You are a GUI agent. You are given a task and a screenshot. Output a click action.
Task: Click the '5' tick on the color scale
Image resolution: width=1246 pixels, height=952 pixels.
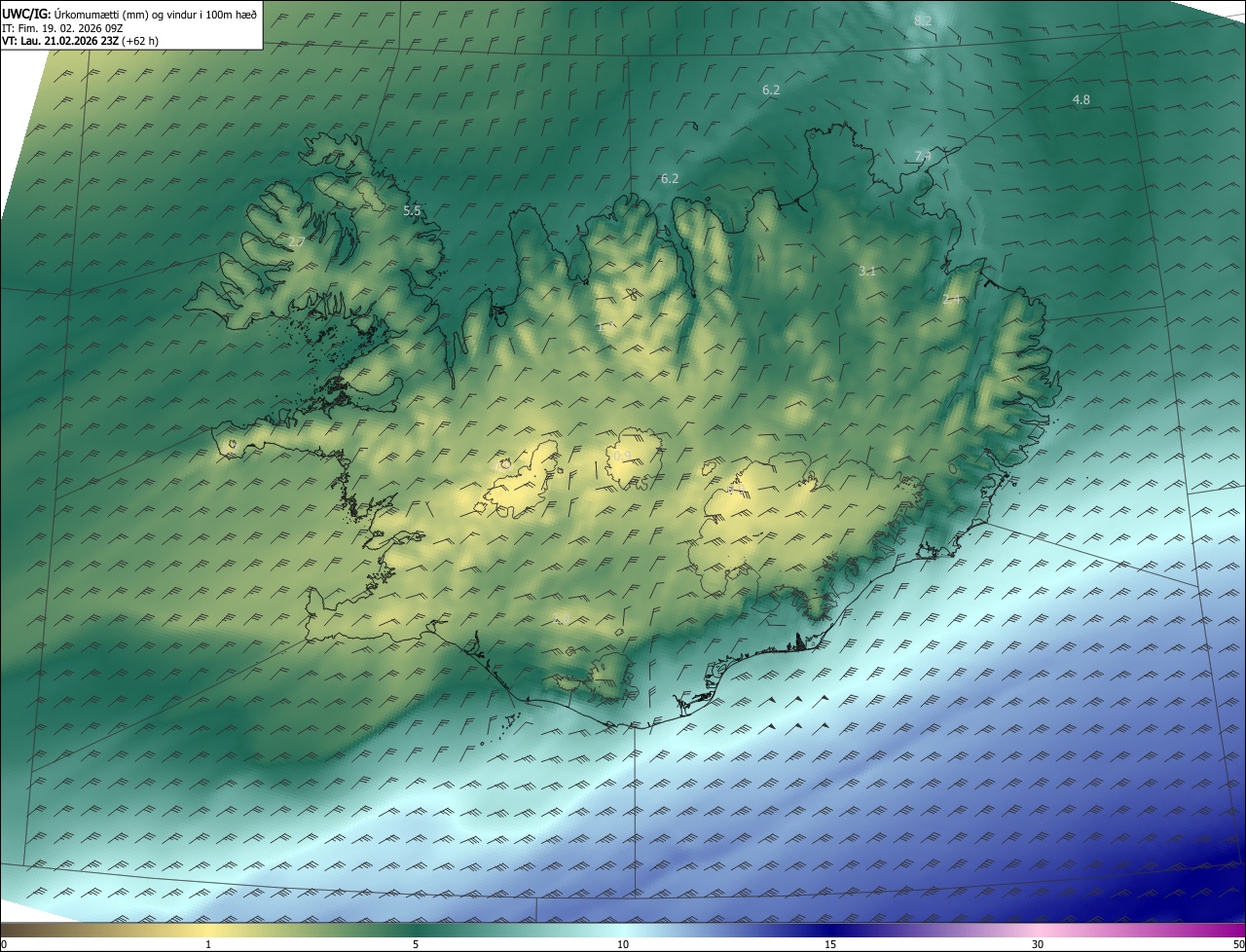click(416, 945)
